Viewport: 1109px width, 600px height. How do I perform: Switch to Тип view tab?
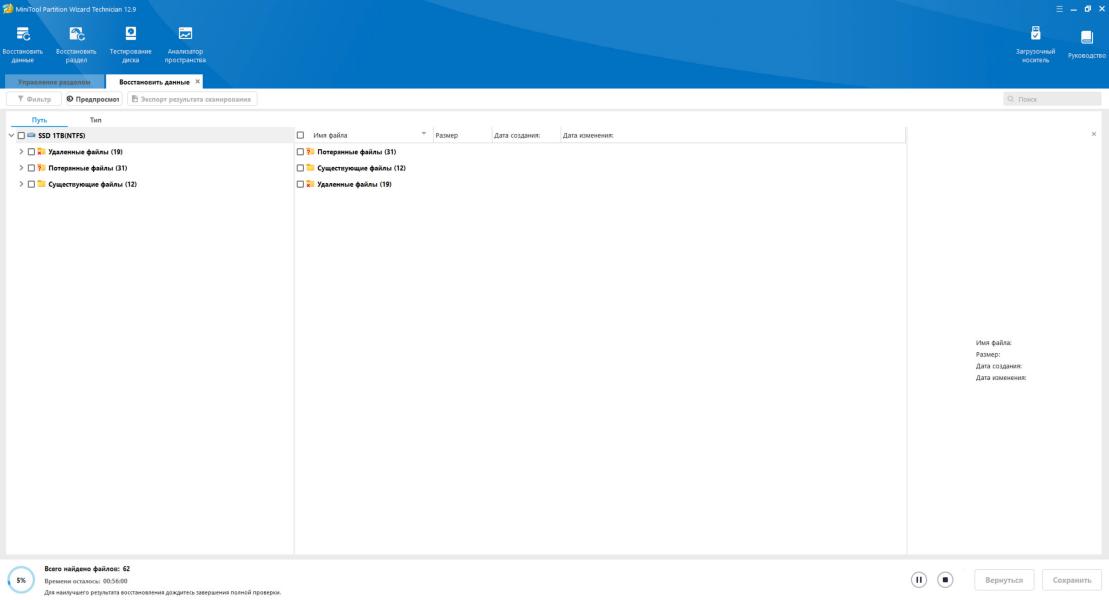pos(95,120)
